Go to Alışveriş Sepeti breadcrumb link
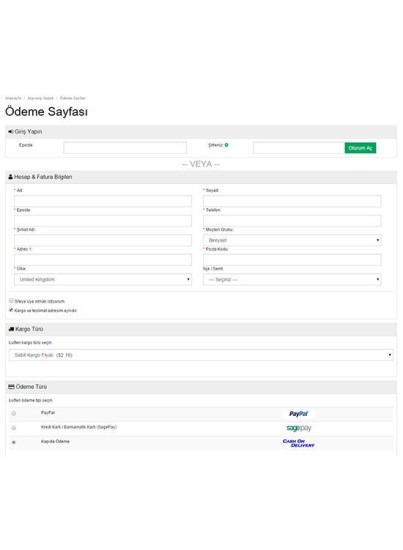403x550 pixels. pos(40,98)
